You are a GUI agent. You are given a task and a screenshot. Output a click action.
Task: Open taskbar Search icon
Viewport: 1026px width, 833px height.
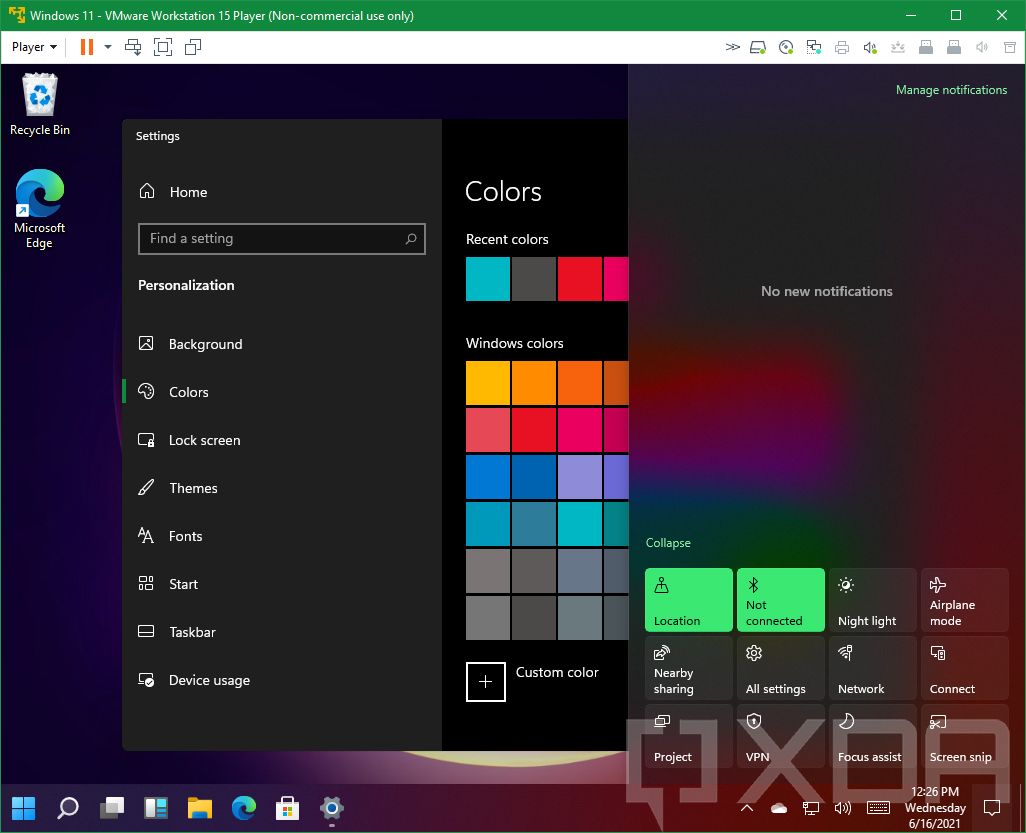67,808
